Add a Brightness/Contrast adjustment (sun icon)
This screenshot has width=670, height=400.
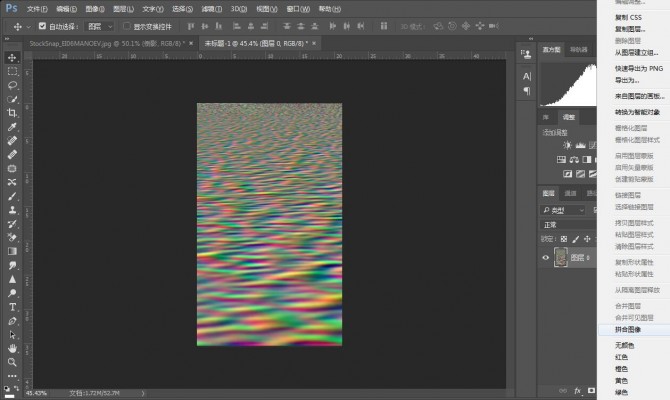coord(567,145)
